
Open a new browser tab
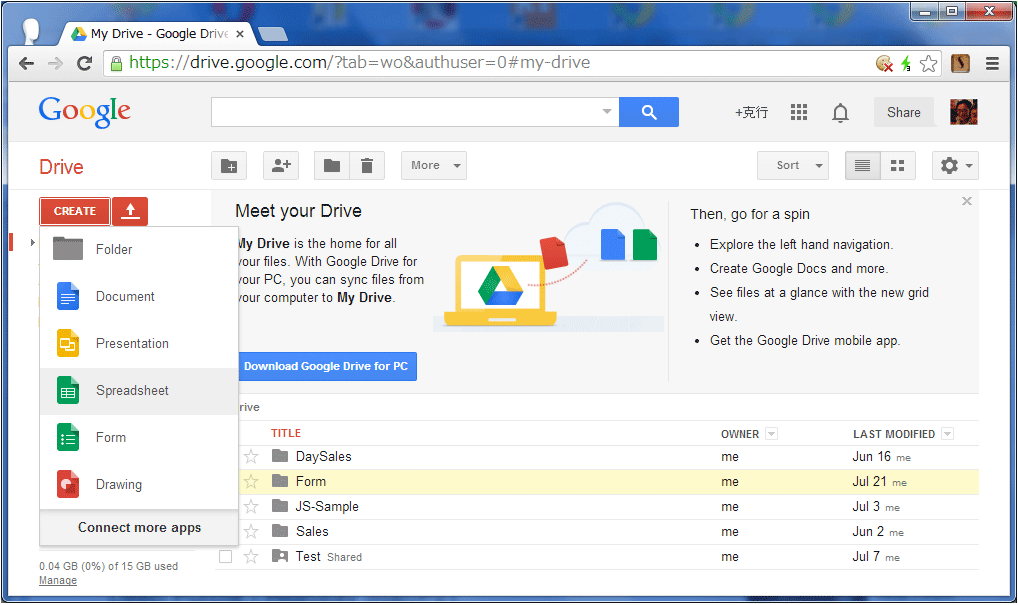273,34
